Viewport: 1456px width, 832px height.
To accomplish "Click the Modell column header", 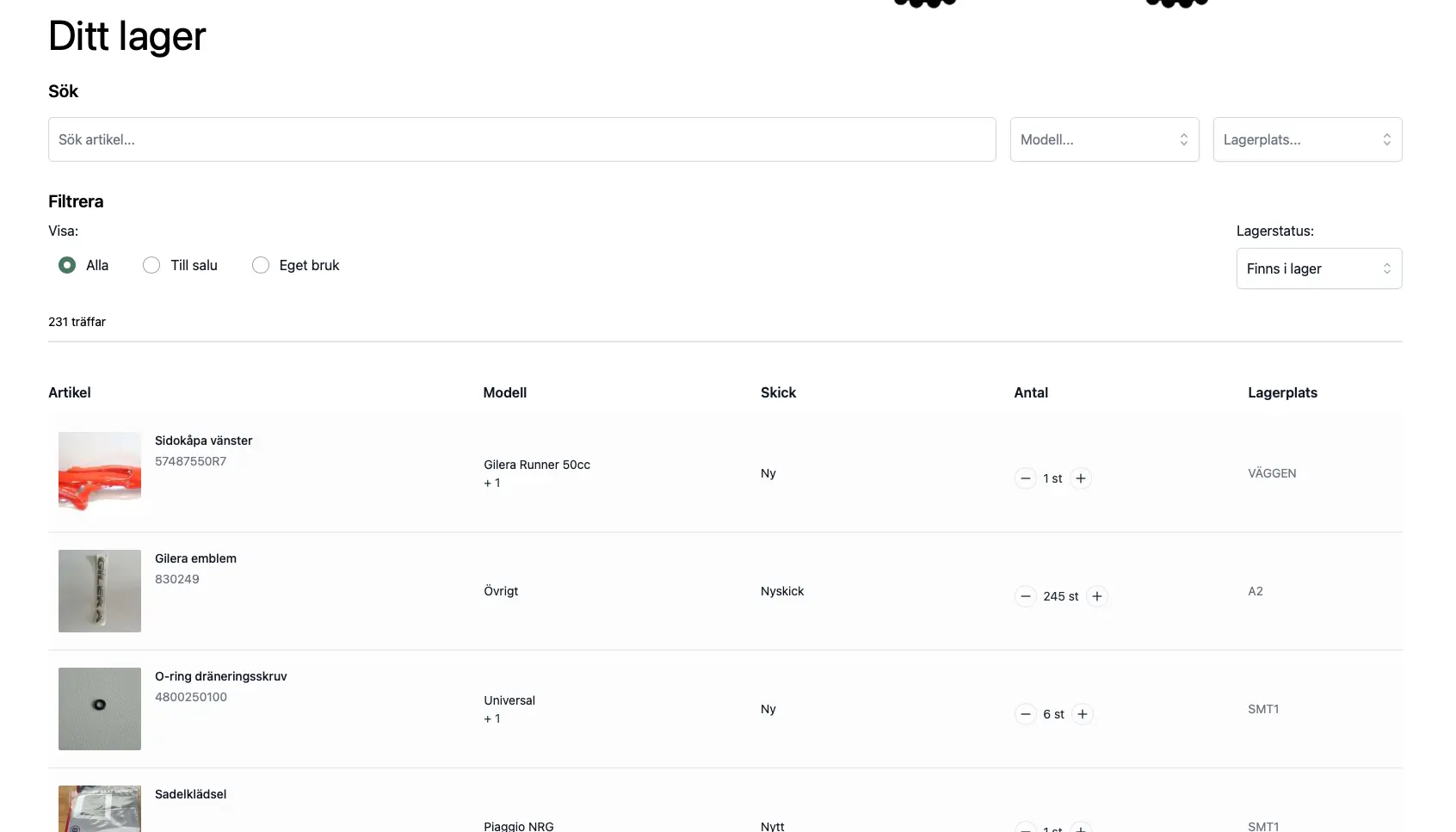I will 505,392.
